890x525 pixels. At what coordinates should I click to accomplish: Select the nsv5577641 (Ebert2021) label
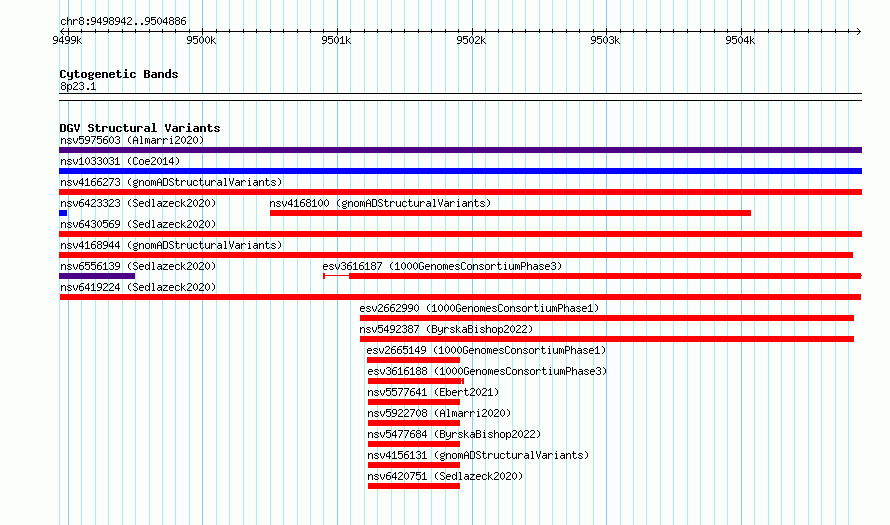433,392
